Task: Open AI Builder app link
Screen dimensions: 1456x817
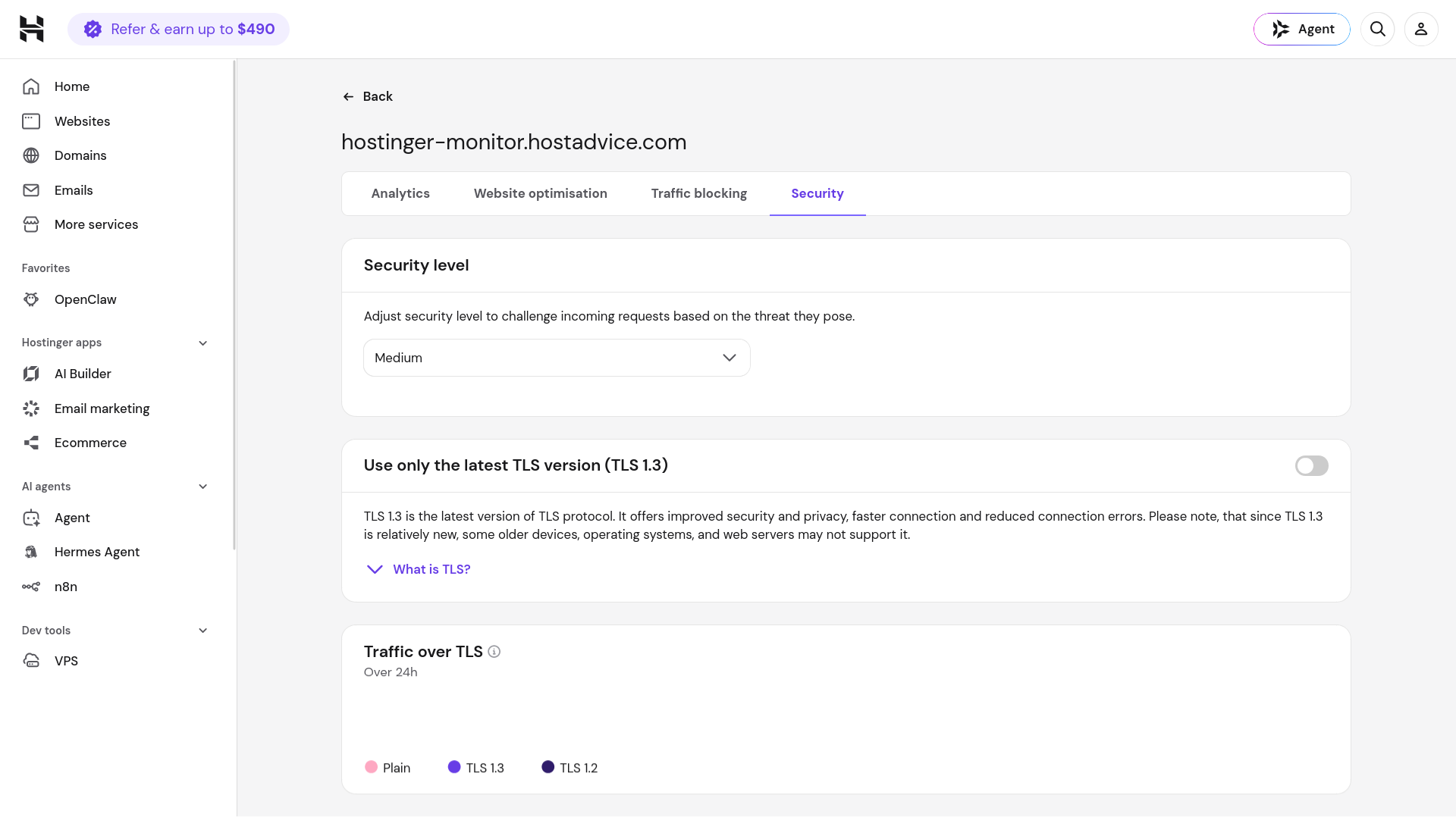Action: click(83, 374)
